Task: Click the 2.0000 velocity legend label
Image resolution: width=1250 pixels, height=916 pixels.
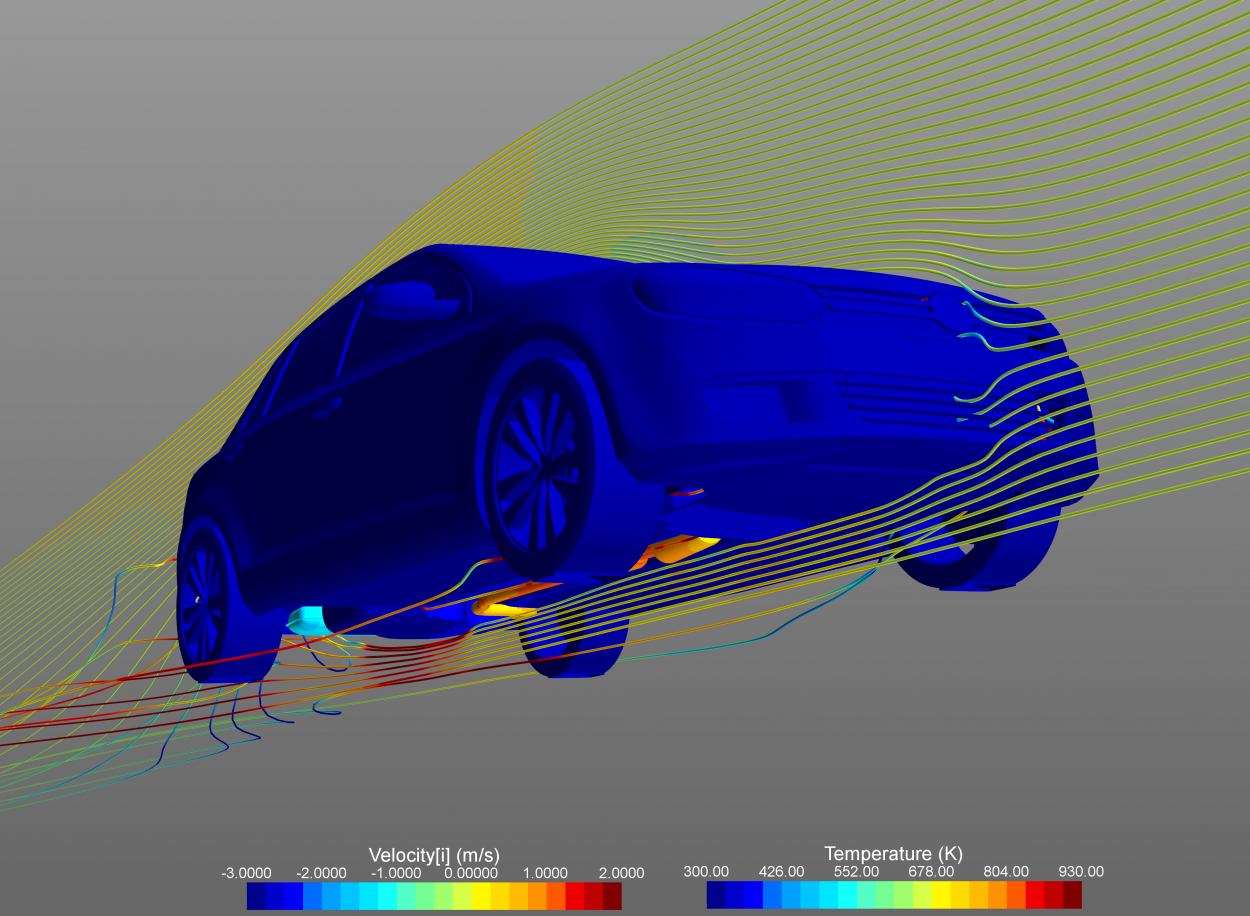Action: pyautogui.click(x=622, y=873)
